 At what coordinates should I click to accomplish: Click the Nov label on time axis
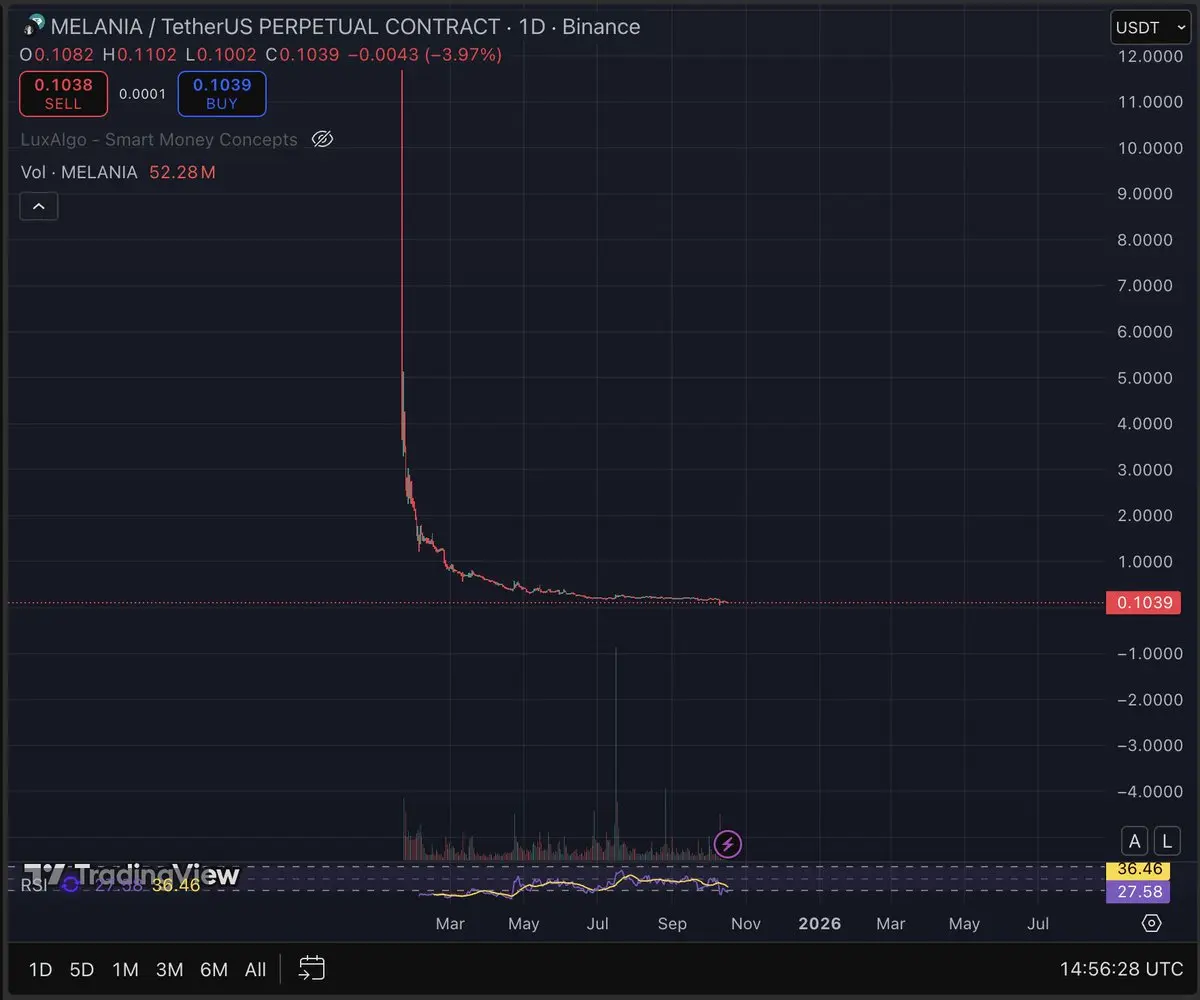point(746,924)
